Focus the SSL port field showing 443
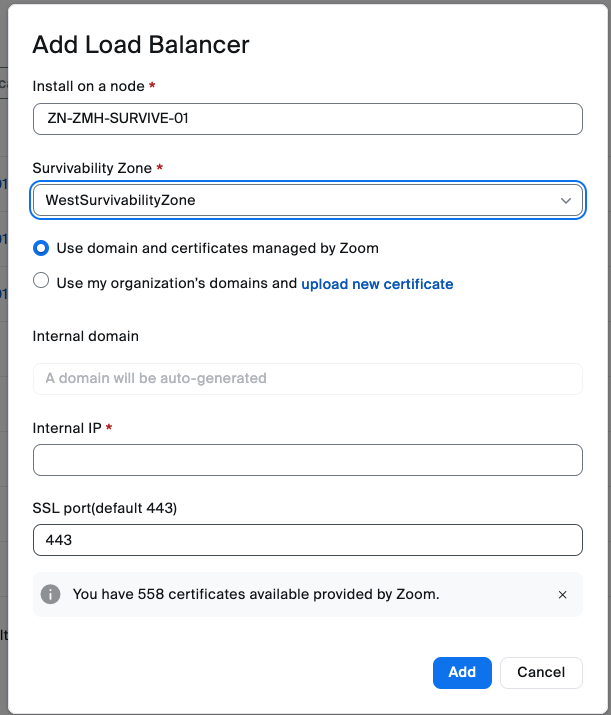Image resolution: width=611 pixels, height=715 pixels. 307,540
